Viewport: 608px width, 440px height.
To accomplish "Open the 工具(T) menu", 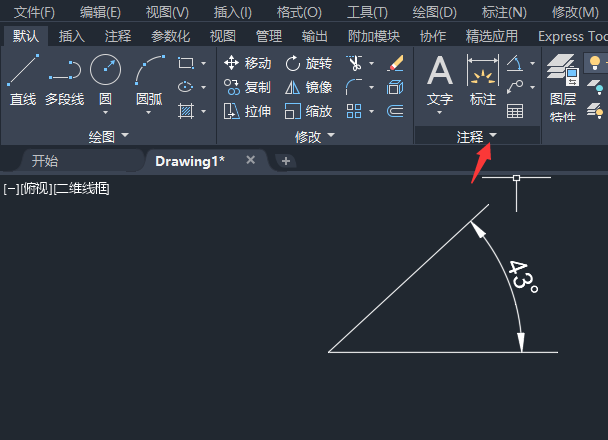I will tap(367, 12).
